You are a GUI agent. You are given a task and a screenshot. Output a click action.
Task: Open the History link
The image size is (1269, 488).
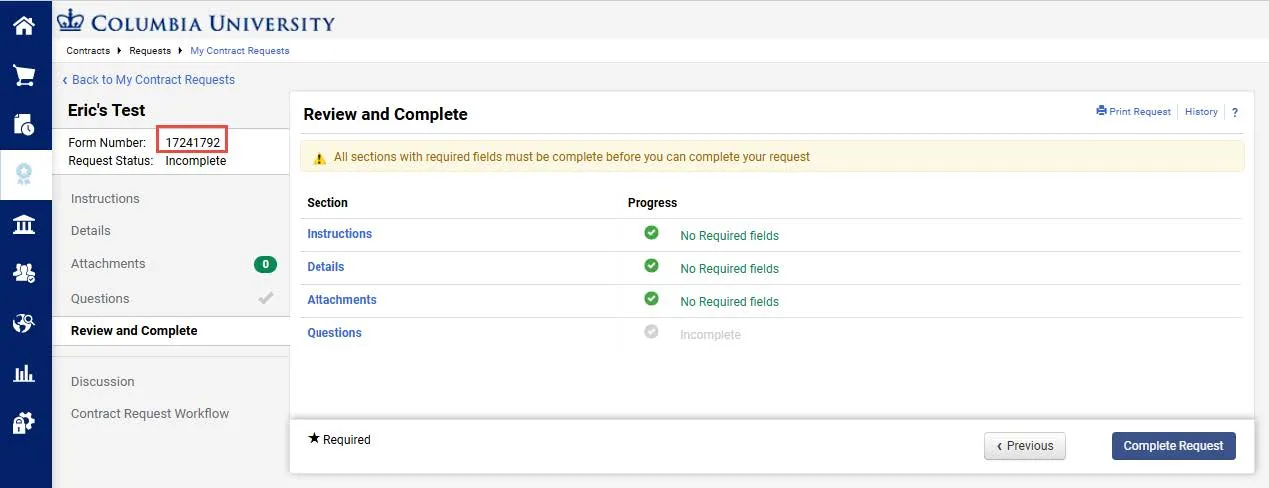pyautogui.click(x=1201, y=112)
